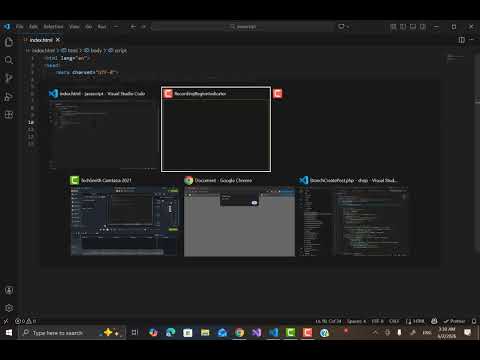Image resolution: width=480 pixels, height=360 pixels.
Task: Go back using the navigation arrow
Action: point(133,27)
